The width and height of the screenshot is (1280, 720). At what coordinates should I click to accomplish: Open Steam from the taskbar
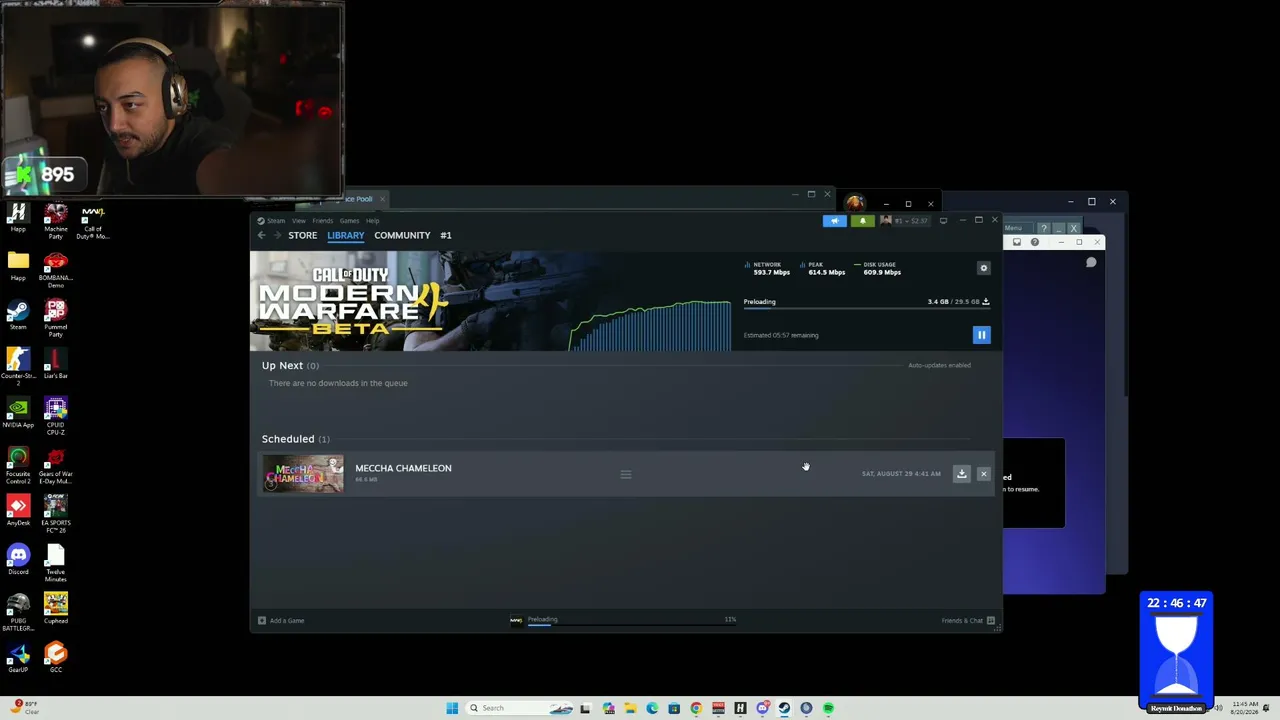[784, 708]
